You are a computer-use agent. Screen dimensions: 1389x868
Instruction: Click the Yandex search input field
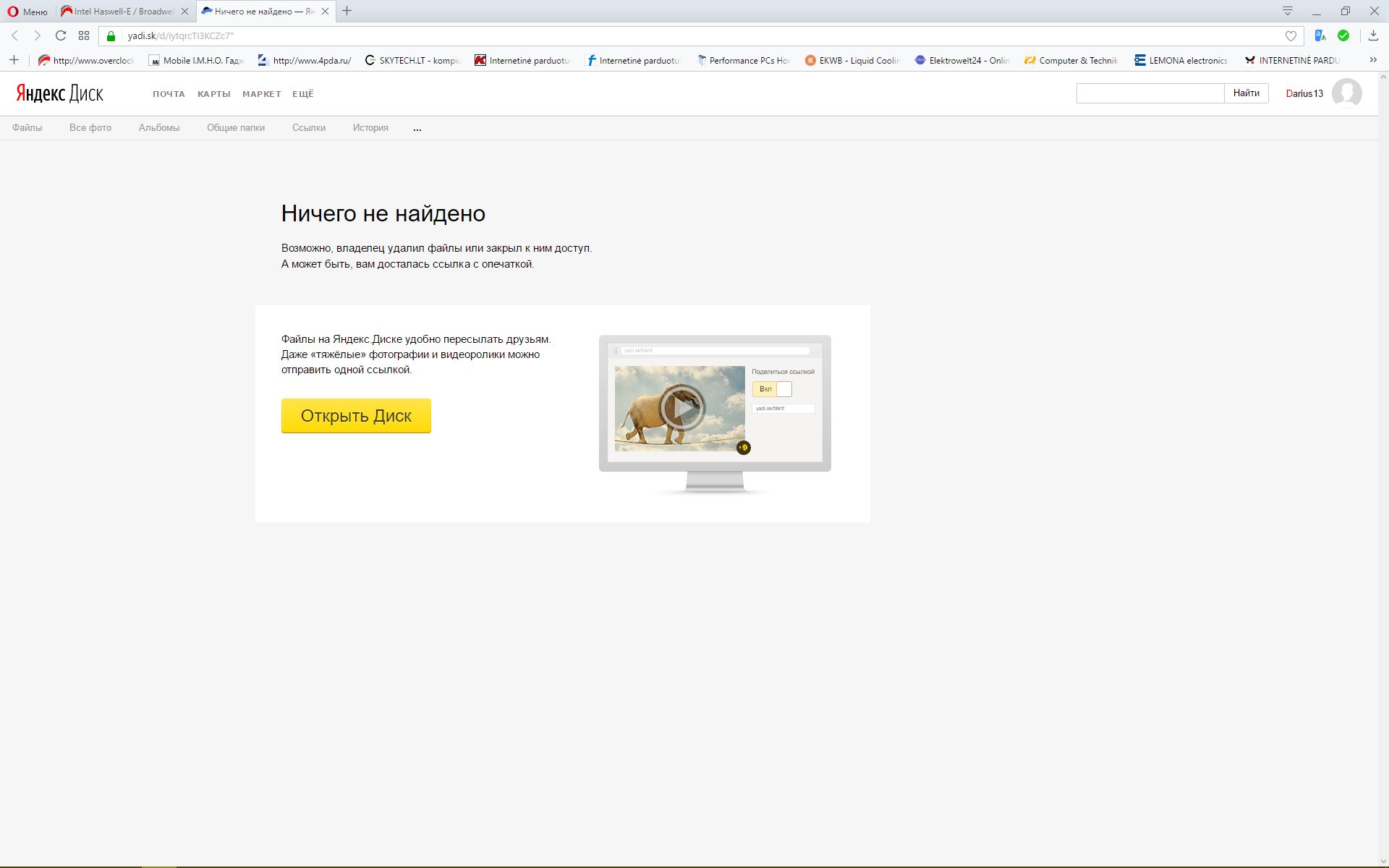click(x=1150, y=93)
